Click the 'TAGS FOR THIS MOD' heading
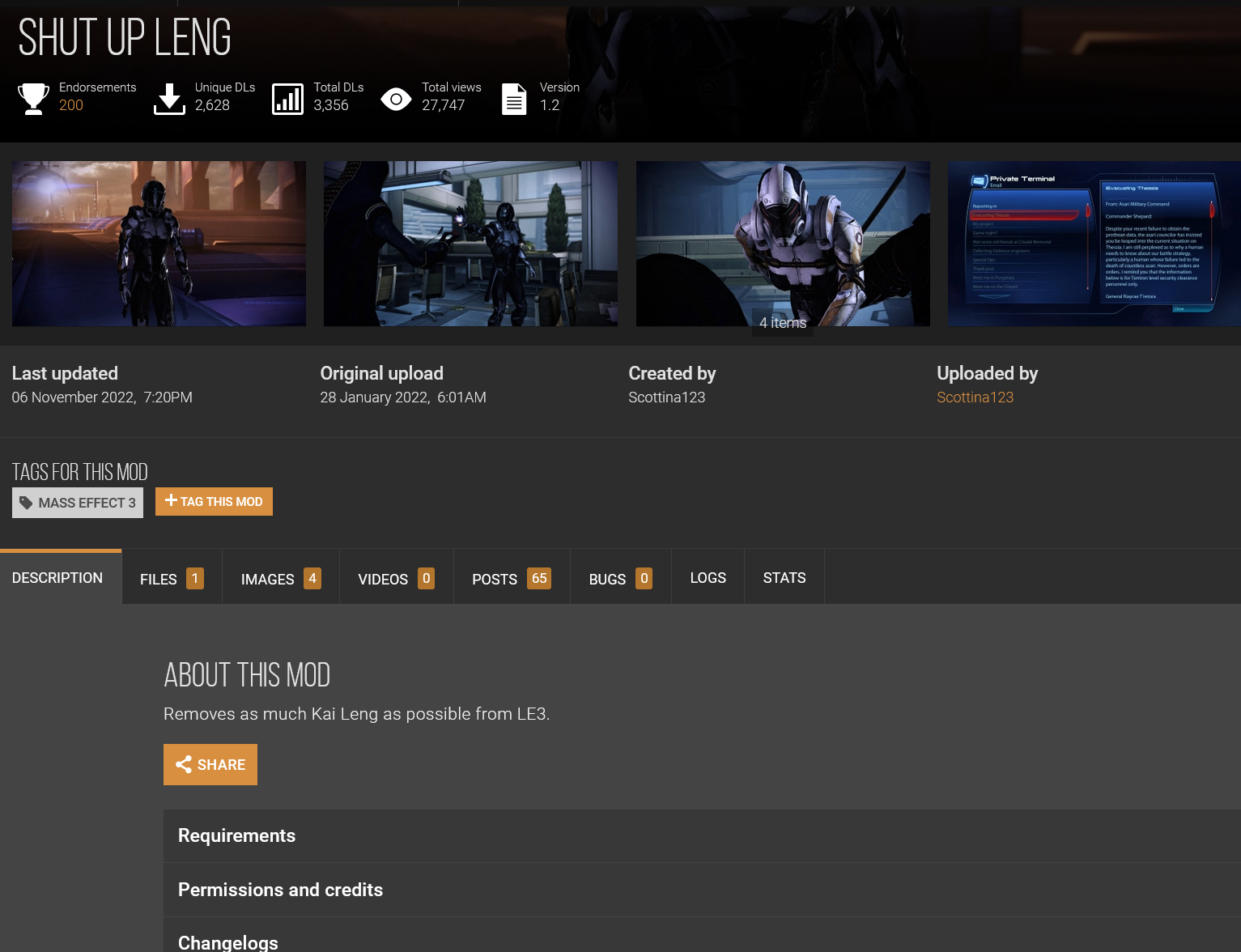Viewport: 1241px width, 952px height. [x=80, y=472]
